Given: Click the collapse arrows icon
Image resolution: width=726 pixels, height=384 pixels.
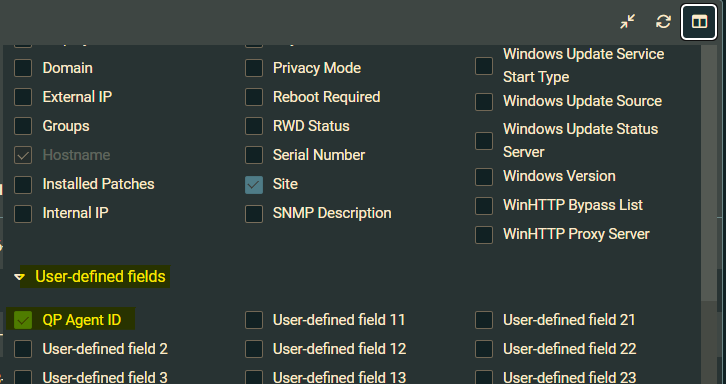Looking at the screenshot, I should point(628,21).
